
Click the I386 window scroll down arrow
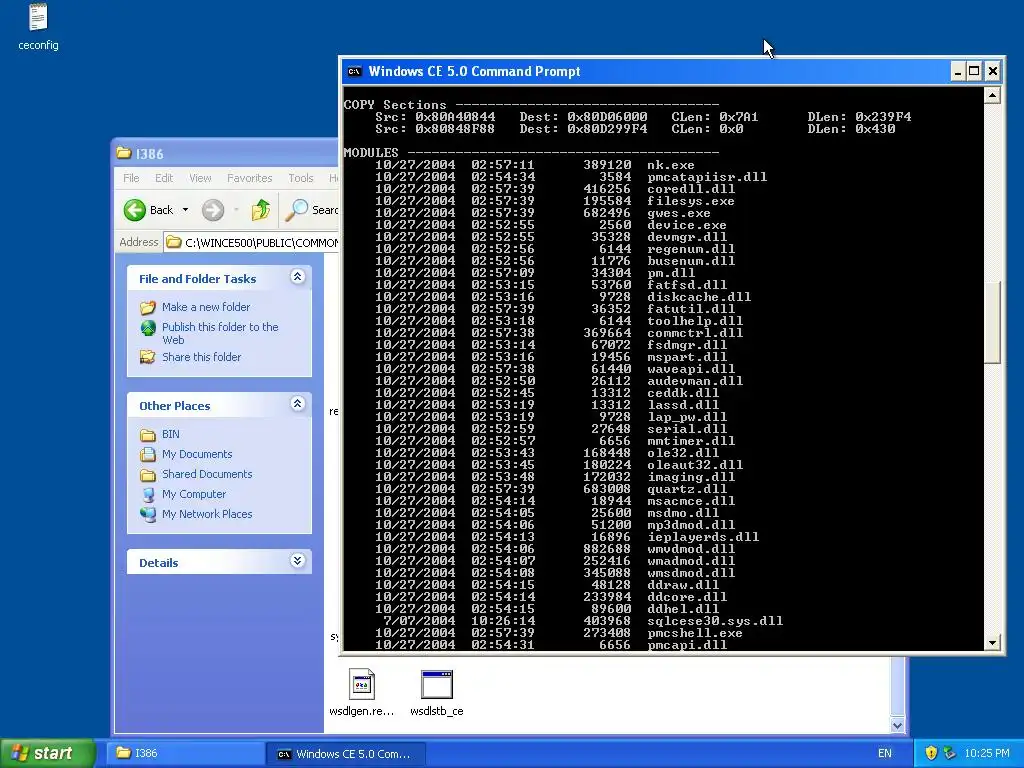[897, 725]
